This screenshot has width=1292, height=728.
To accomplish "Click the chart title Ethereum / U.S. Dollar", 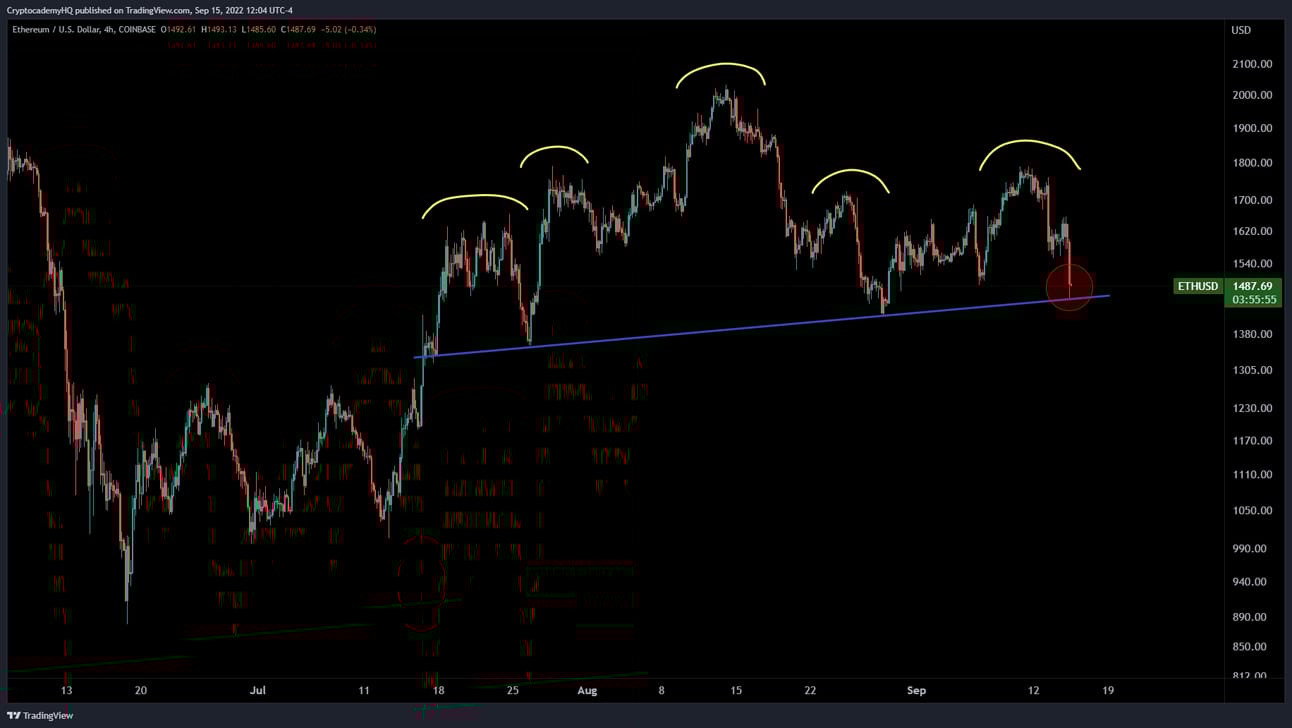I will 55,30.
